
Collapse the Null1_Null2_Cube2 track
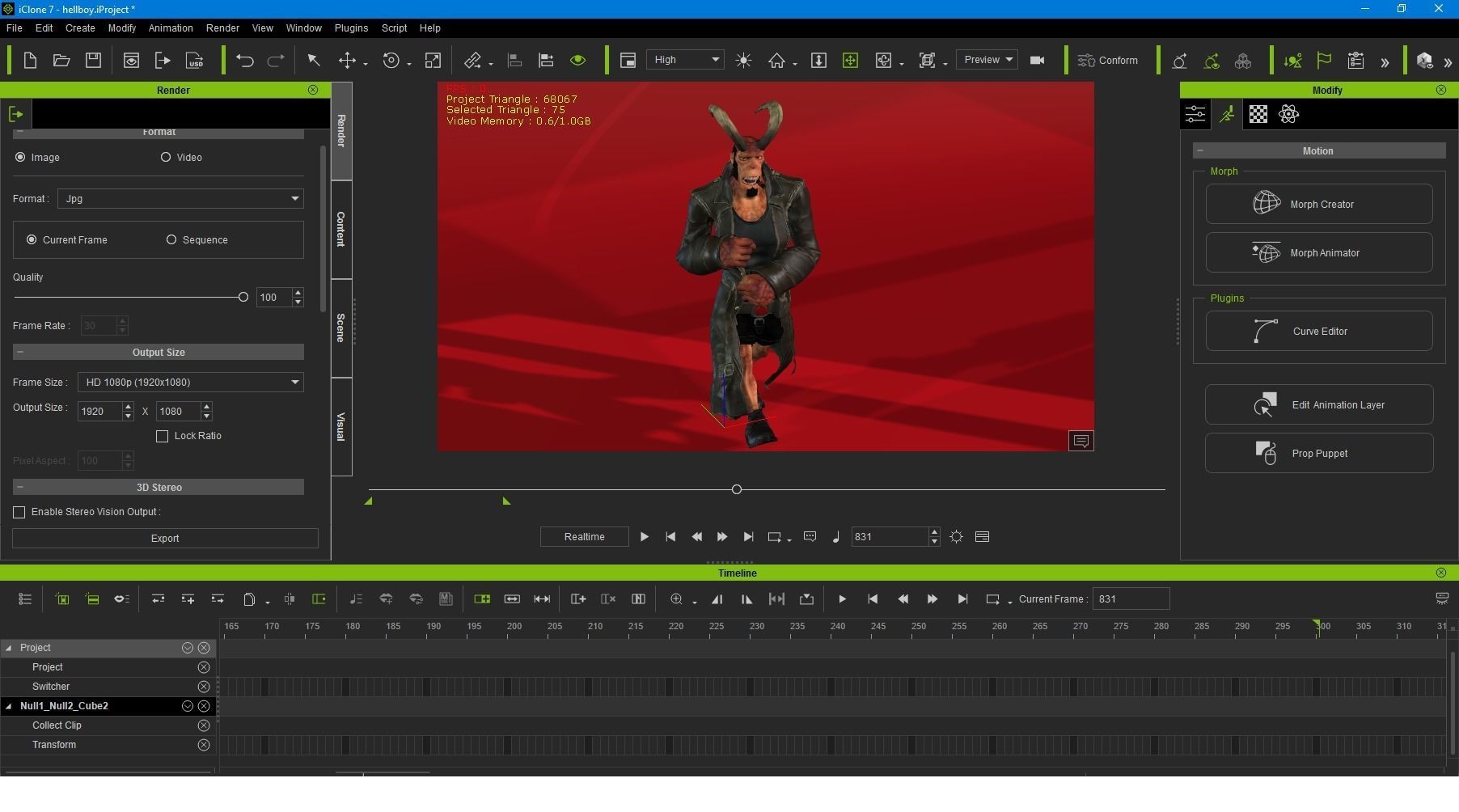coord(9,707)
